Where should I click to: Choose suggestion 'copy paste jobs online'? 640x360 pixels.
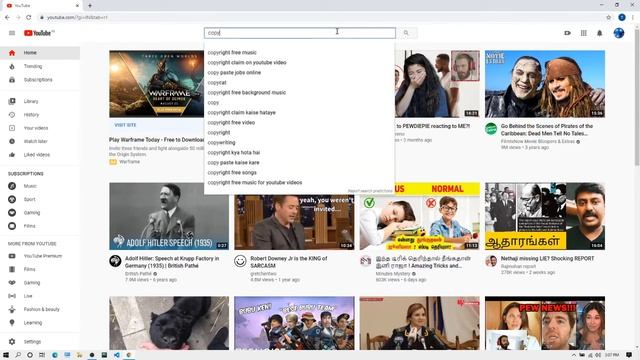(x=299, y=73)
